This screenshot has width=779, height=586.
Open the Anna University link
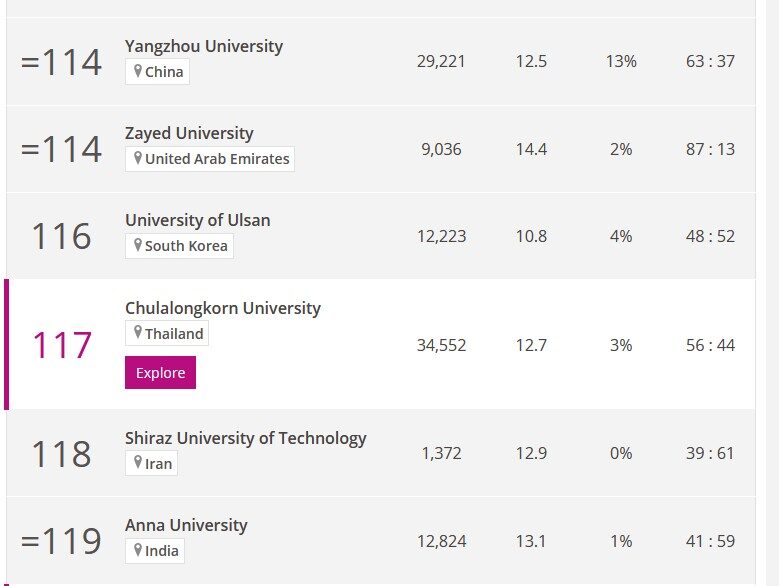click(x=186, y=525)
